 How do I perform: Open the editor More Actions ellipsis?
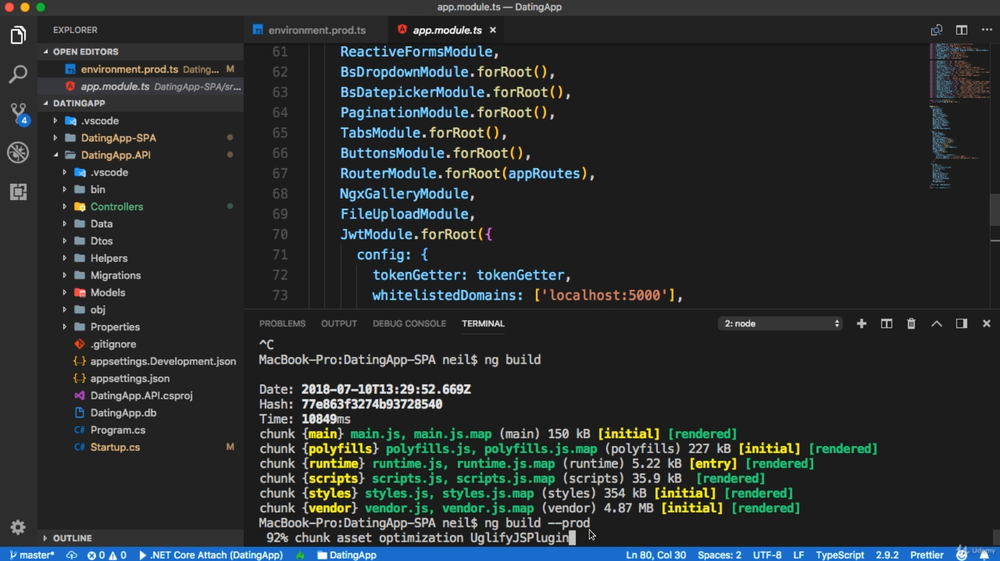987,30
